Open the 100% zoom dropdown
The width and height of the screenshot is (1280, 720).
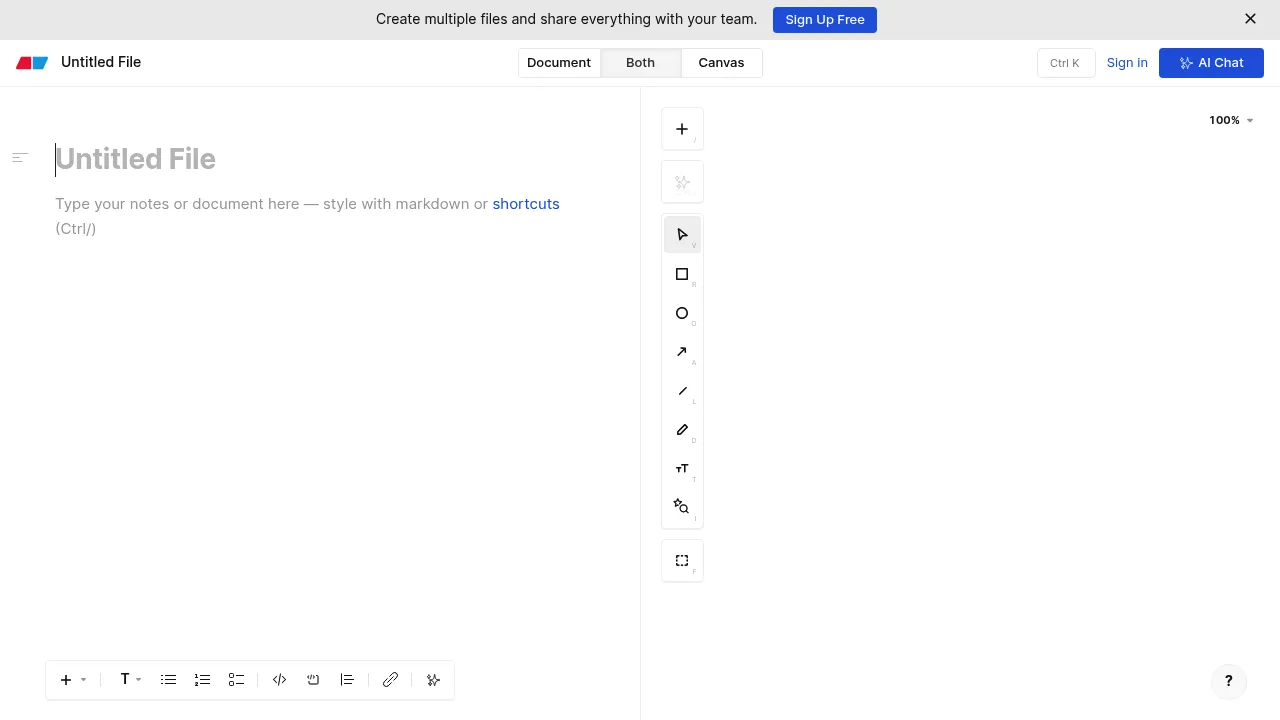coord(1231,120)
